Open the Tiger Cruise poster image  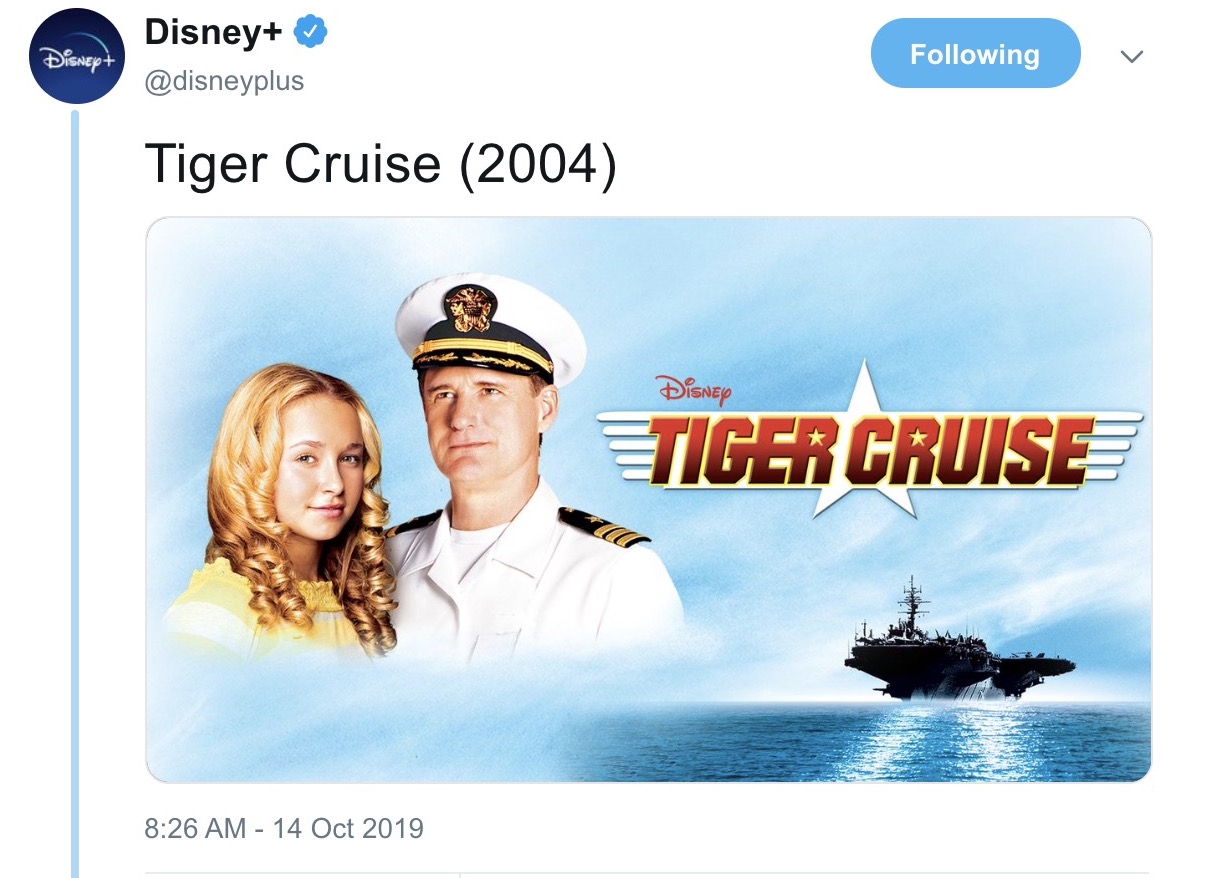649,500
